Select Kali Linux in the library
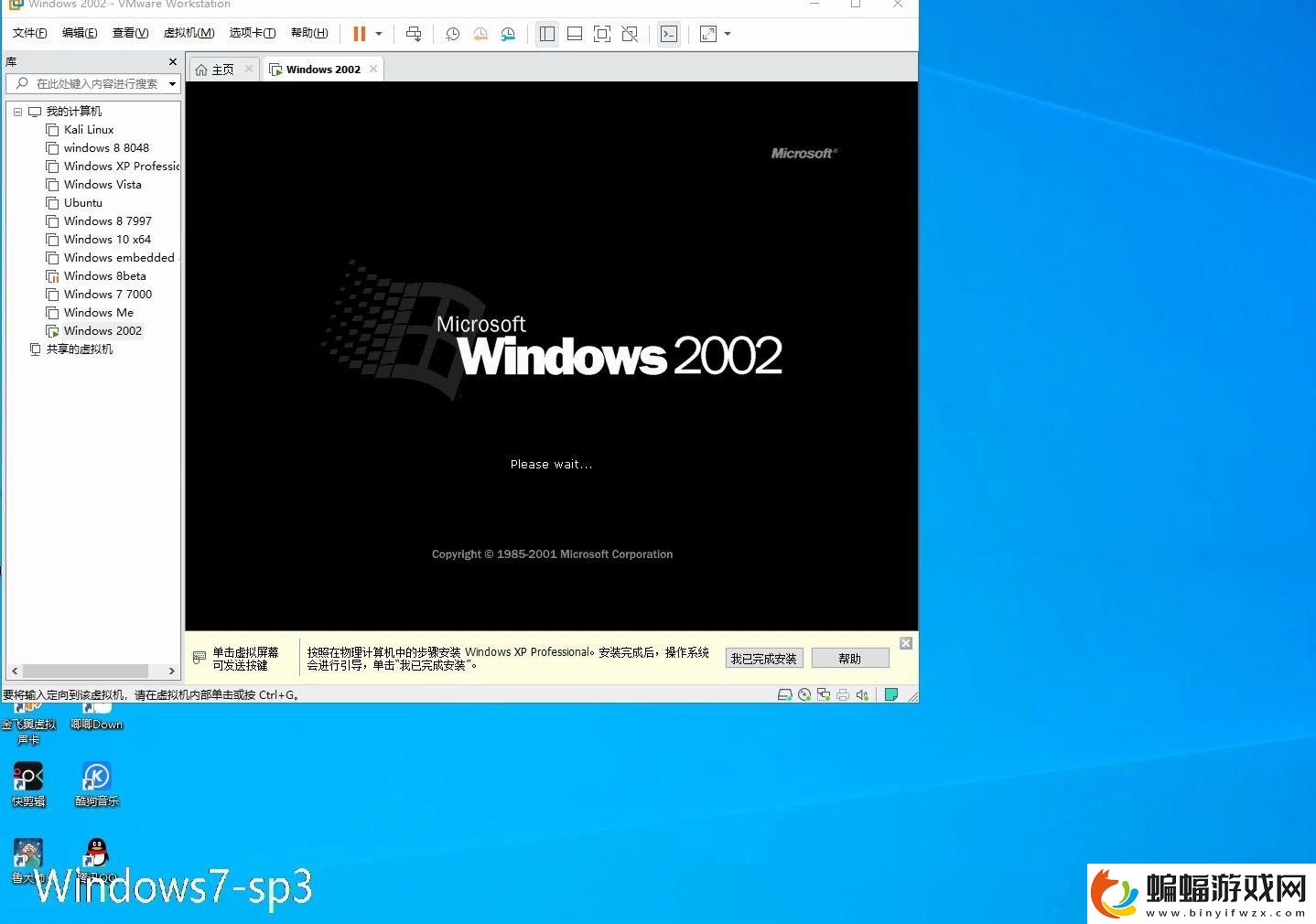This screenshot has height=924, width=1316. (88, 130)
